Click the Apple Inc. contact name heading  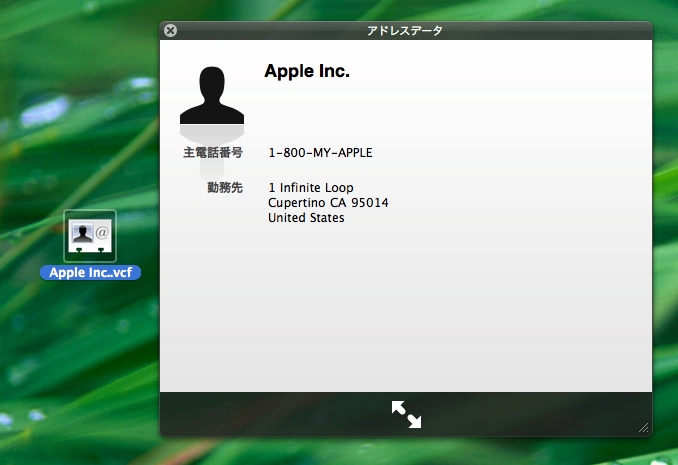point(307,71)
